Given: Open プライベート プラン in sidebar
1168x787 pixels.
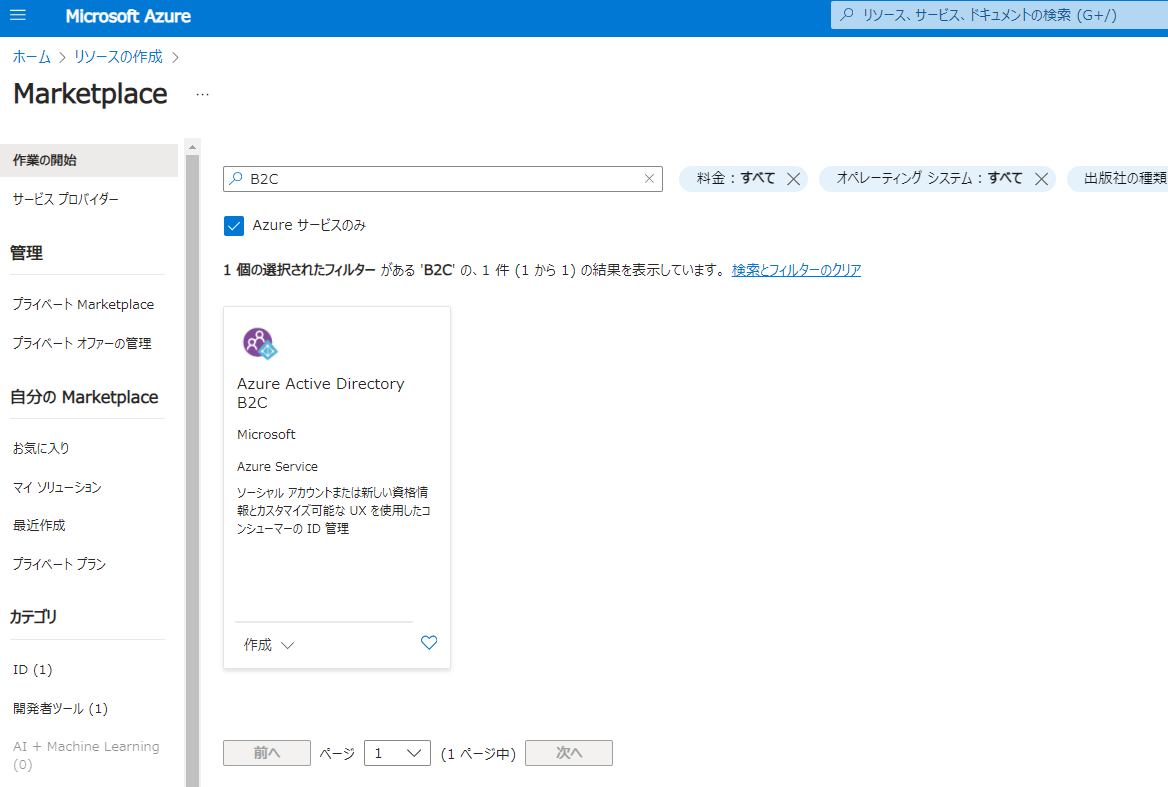Looking at the screenshot, I should tap(60, 564).
